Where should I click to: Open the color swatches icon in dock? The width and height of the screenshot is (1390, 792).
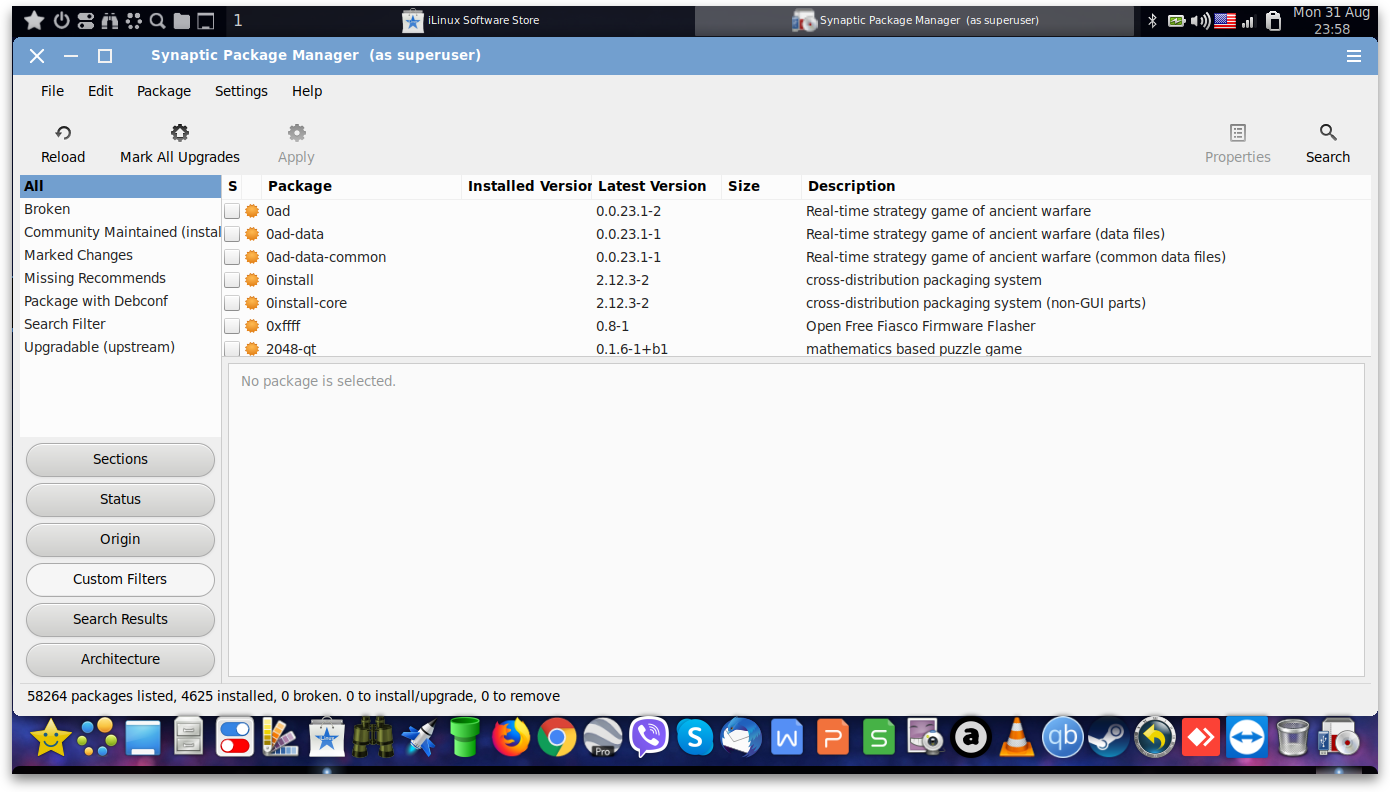click(281, 738)
